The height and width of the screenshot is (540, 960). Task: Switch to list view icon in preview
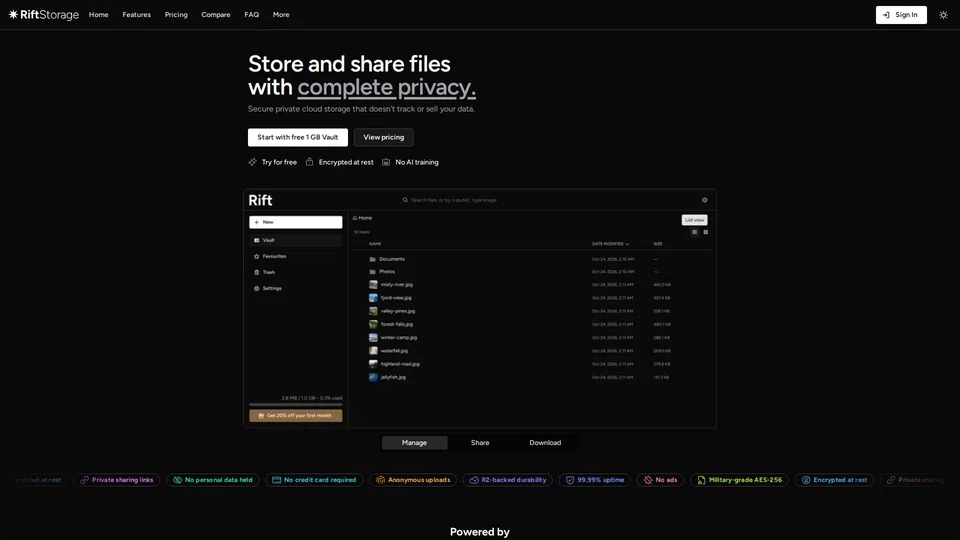[694, 232]
